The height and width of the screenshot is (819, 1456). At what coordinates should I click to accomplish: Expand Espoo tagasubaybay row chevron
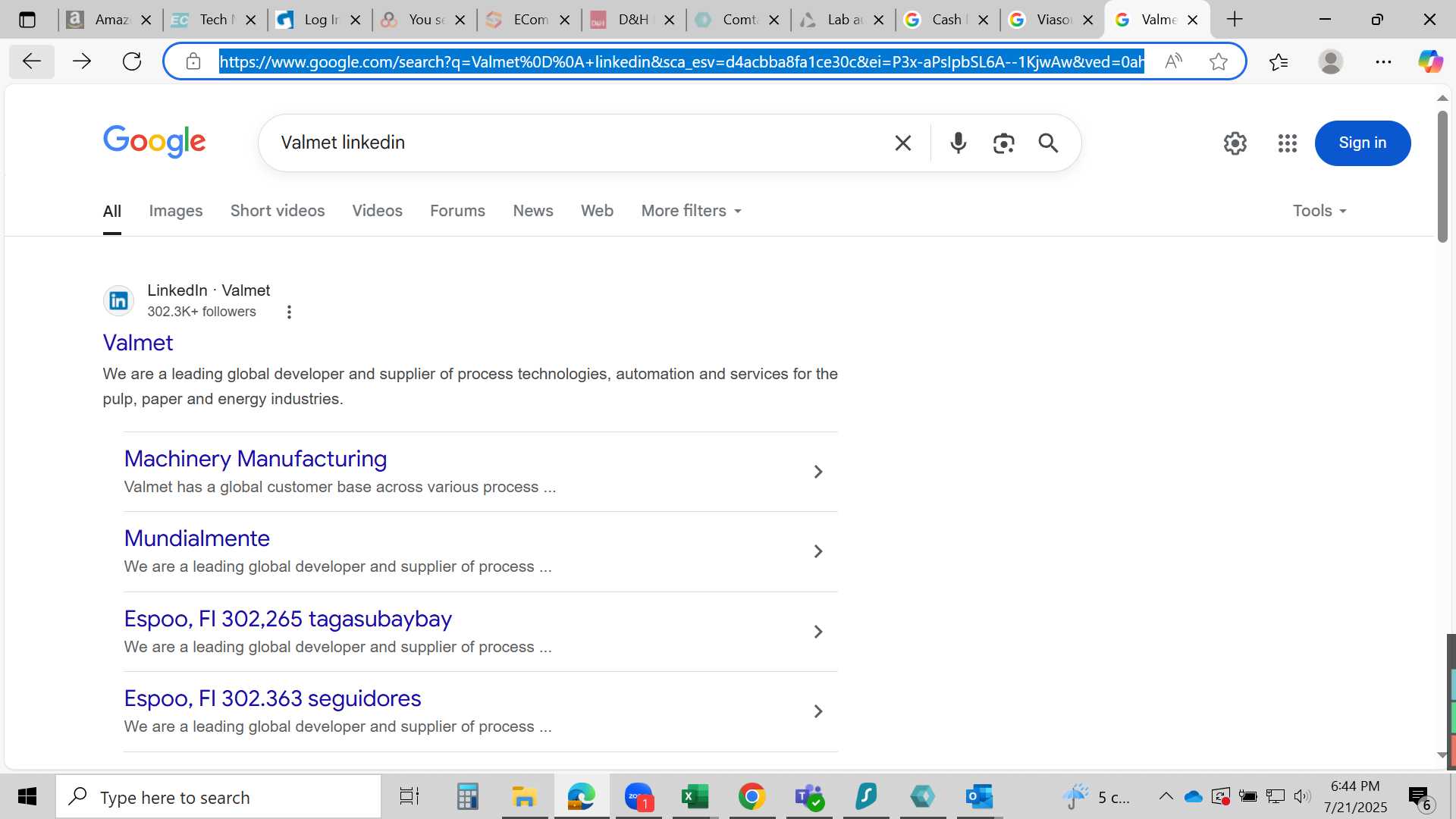[818, 632]
